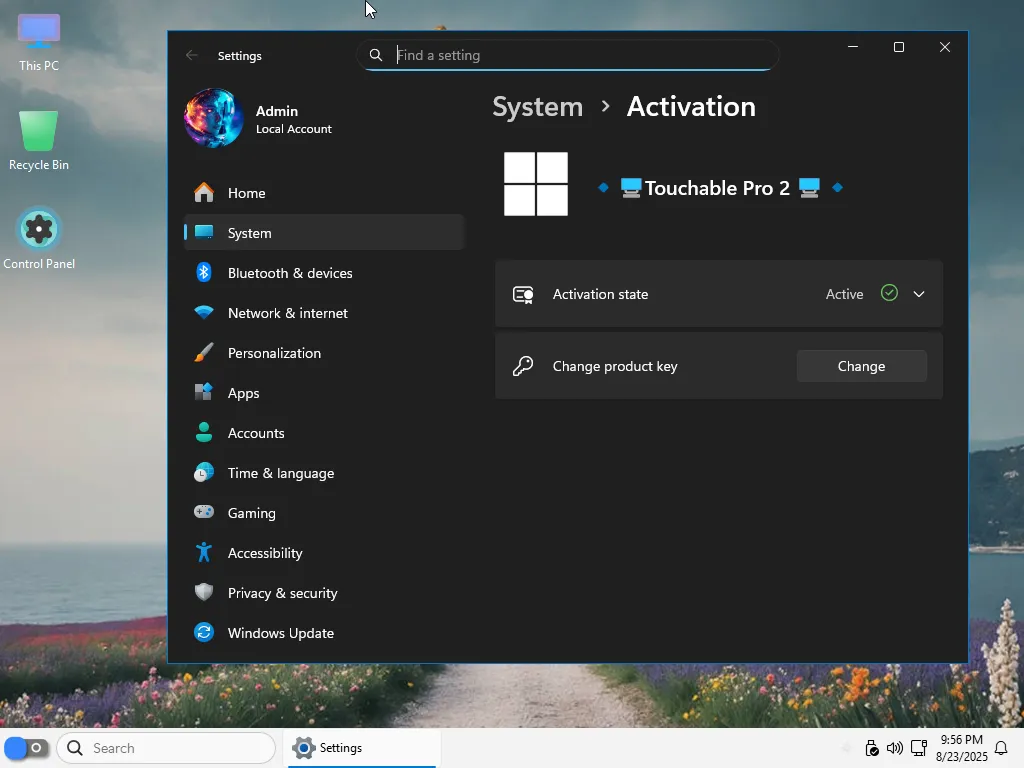Image resolution: width=1024 pixels, height=768 pixels.
Task: Click the Settings taskbar button
Action: point(362,748)
